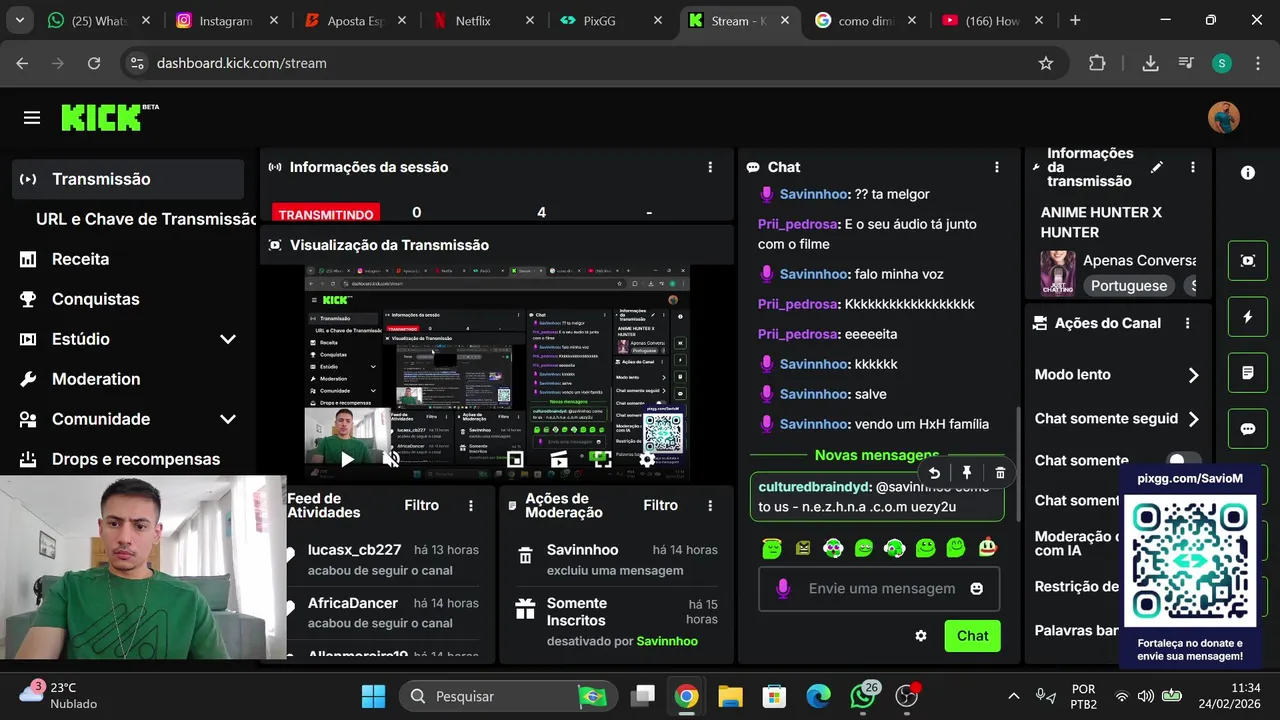Open the Feed de Atividades three-dot menu
This screenshot has width=1280, height=720.
click(470, 506)
